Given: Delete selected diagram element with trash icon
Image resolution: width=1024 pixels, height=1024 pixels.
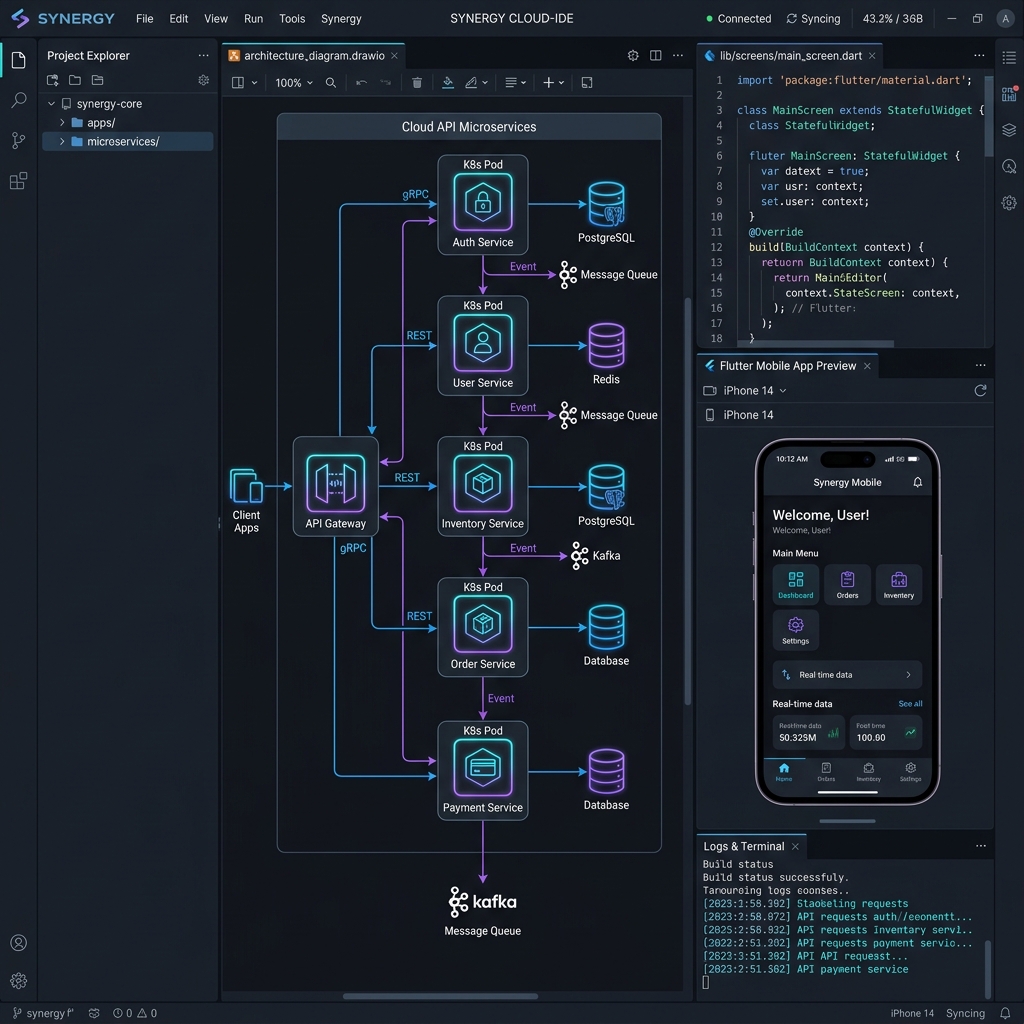Looking at the screenshot, I should (x=417, y=83).
